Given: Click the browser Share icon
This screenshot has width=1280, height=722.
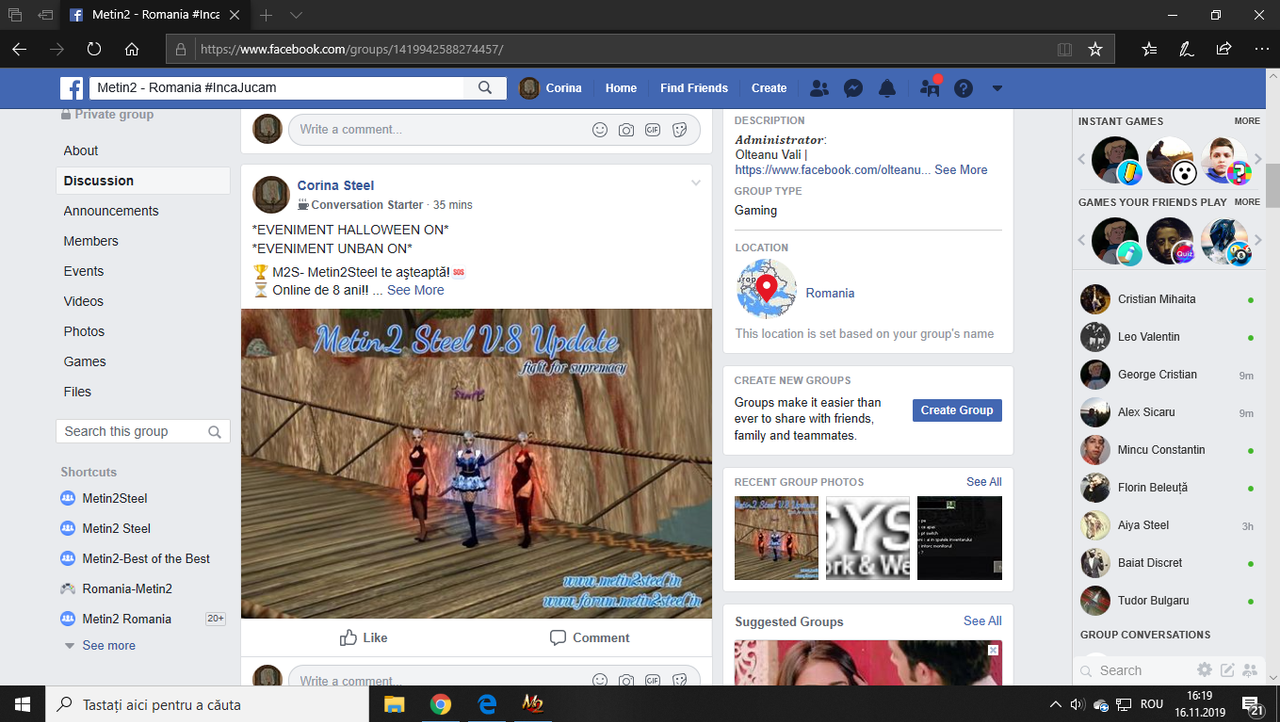Looking at the screenshot, I should (x=1224, y=49).
